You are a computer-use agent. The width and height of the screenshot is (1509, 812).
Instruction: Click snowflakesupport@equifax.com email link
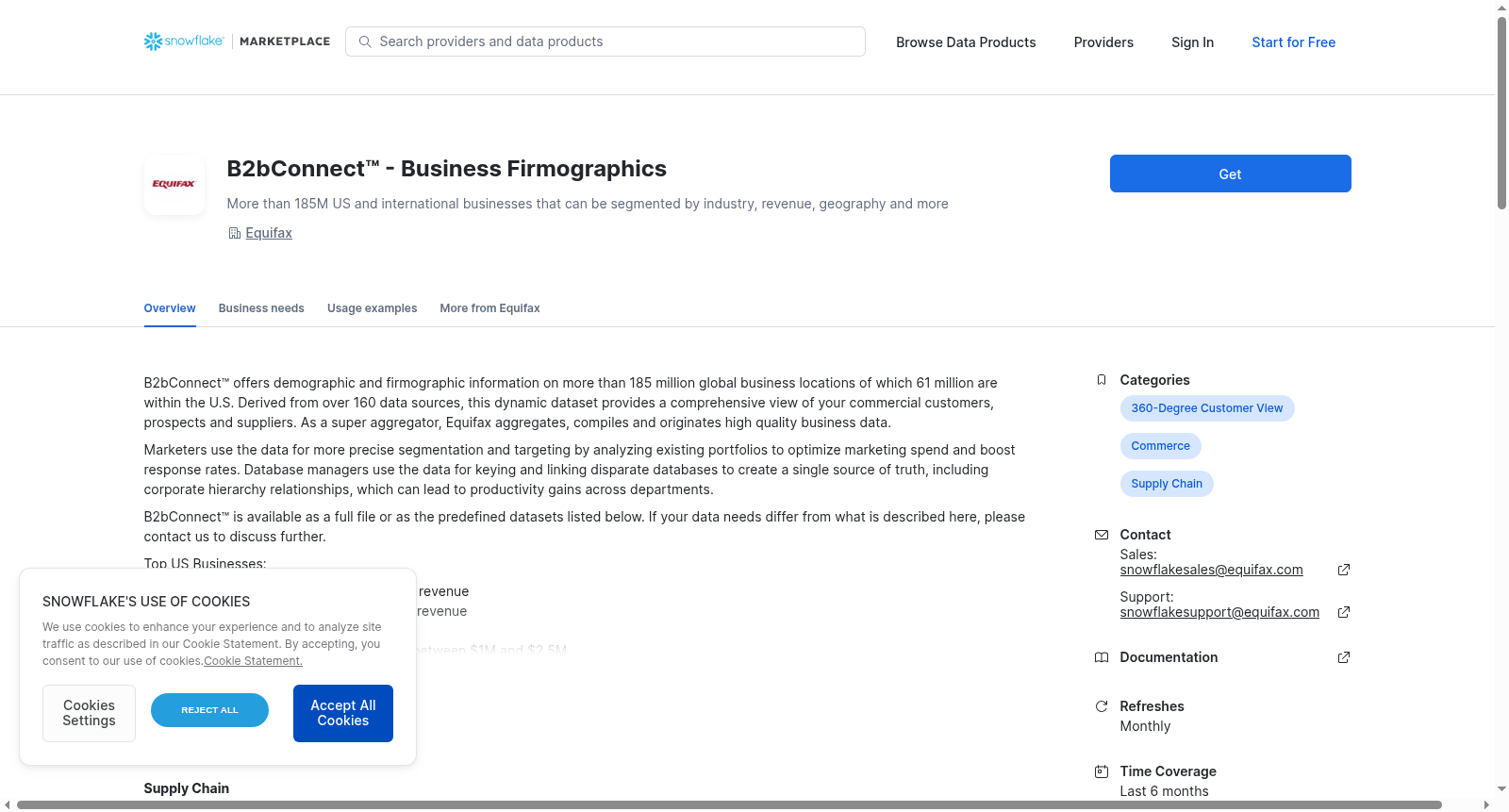pos(1219,612)
